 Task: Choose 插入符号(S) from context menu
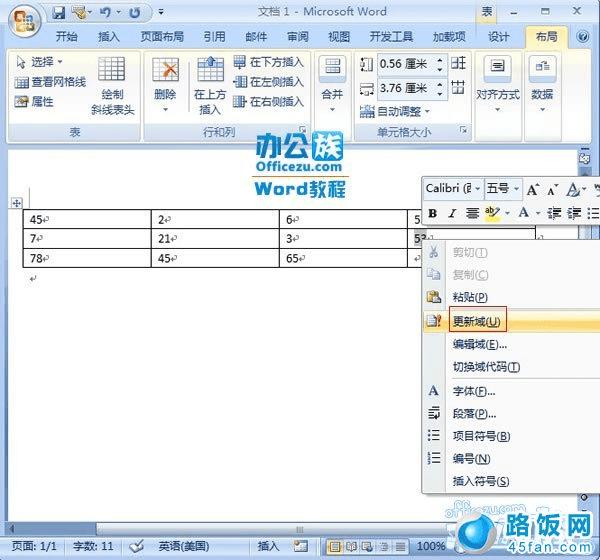pyautogui.click(x=511, y=481)
